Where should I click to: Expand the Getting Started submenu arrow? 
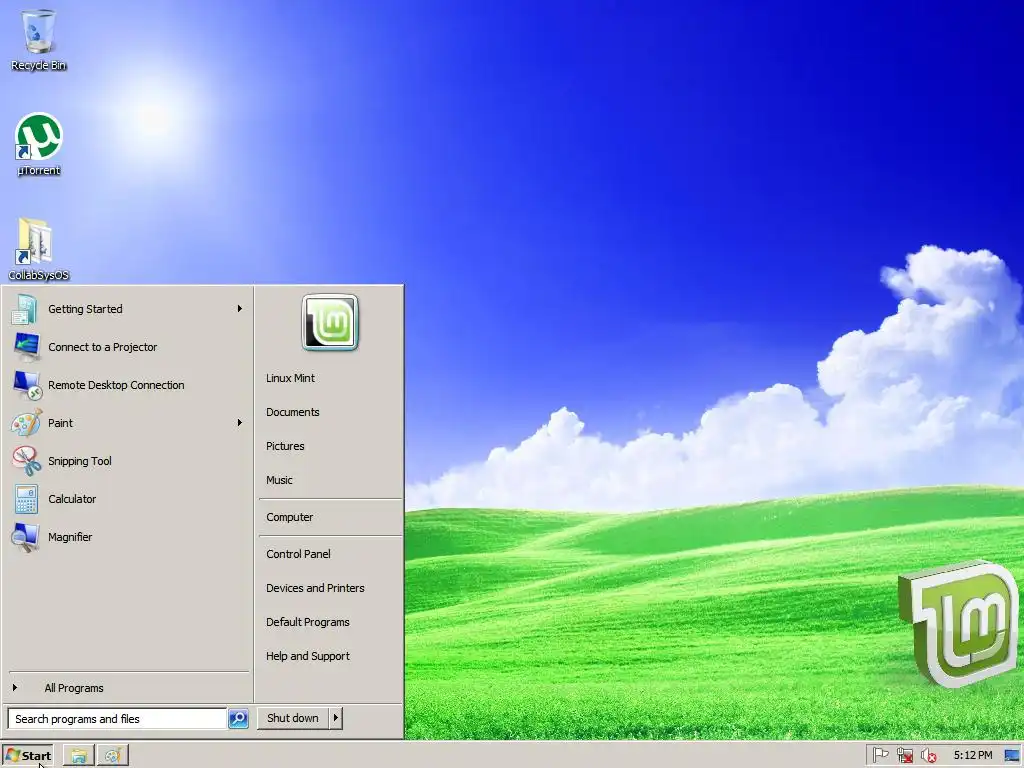(x=240, y=308)
